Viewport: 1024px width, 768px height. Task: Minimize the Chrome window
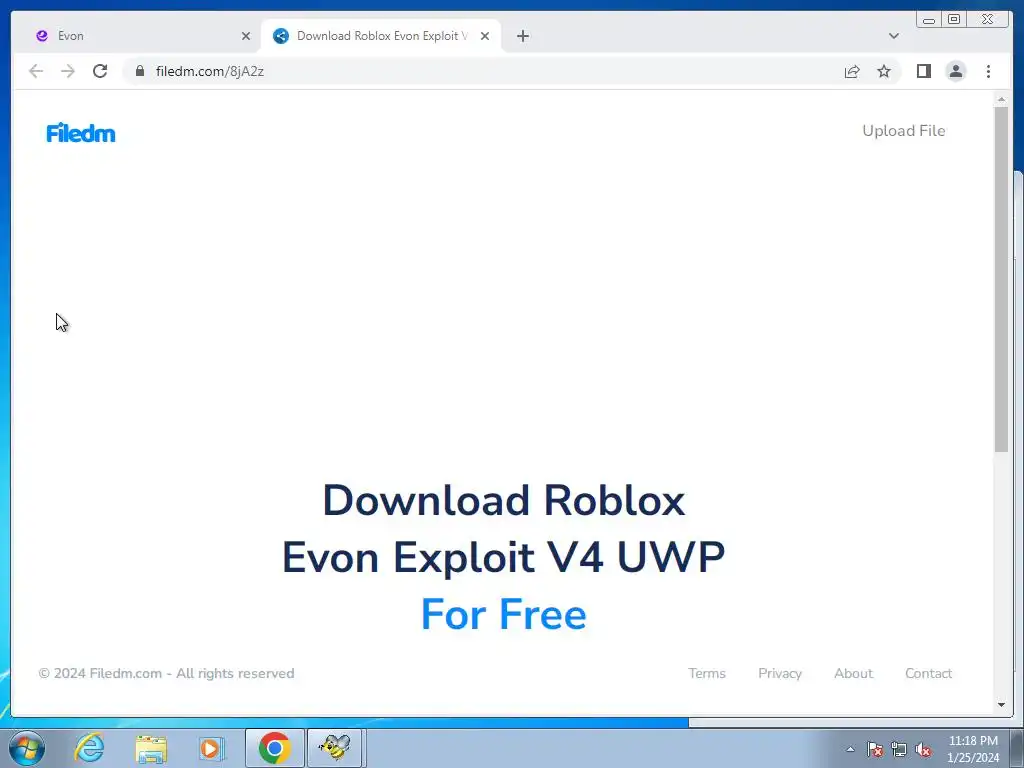pyautogui.click(x=929, y=20)
